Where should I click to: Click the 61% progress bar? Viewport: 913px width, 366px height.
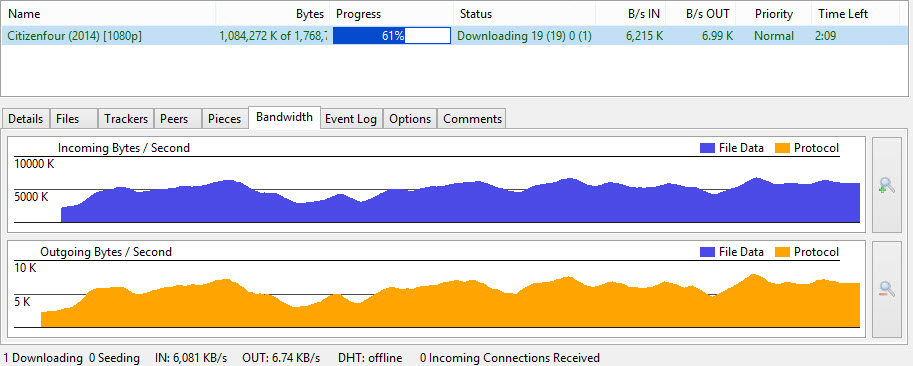point(392,36)
